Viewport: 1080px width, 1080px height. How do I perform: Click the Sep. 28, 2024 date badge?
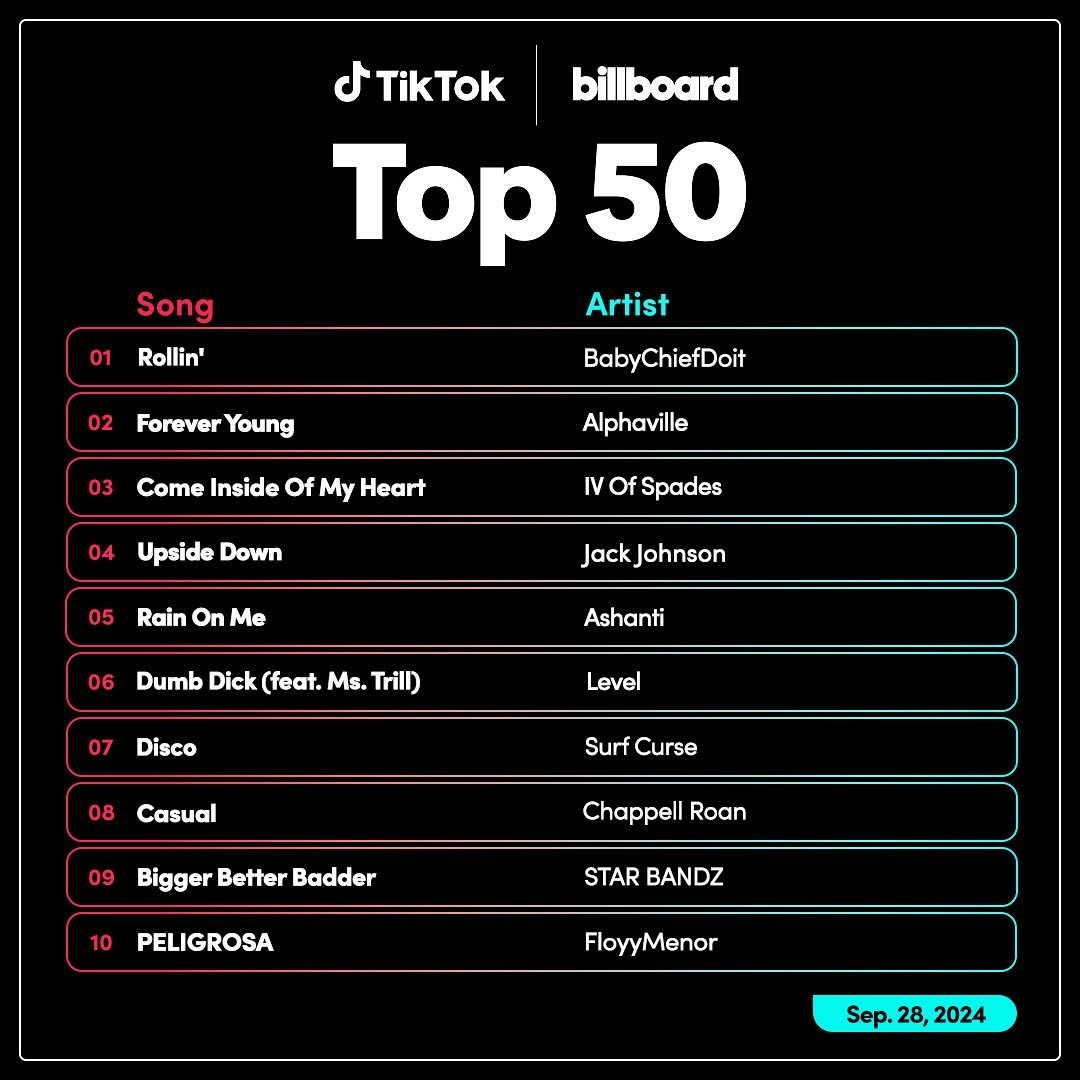pos(915,1014)
